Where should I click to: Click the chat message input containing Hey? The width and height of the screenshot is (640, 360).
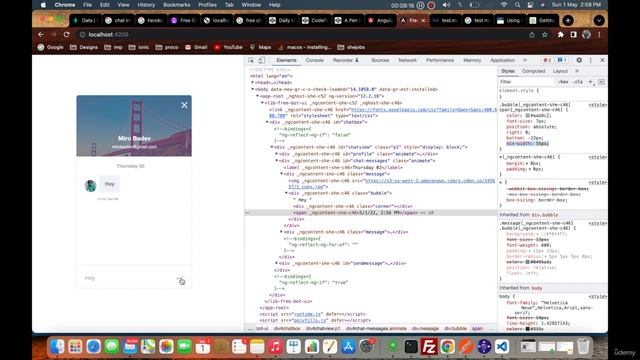tap(129, 278)
